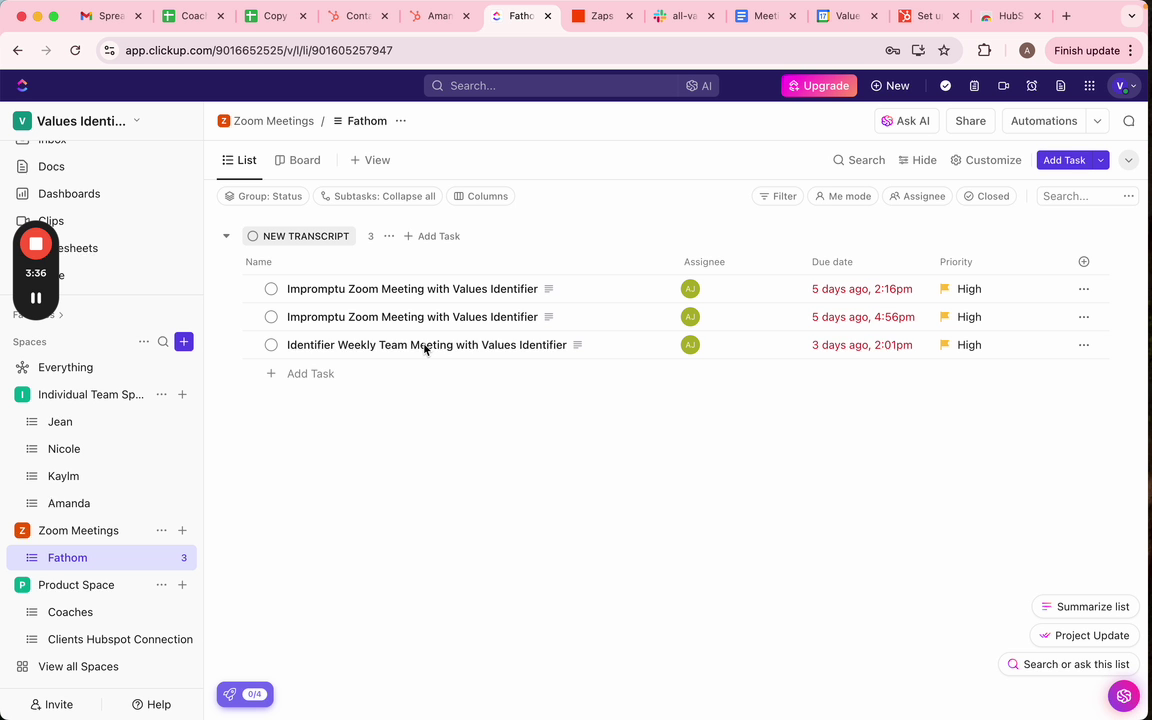This screenshot has width=1152, height=720.
Task: Click the pink Upgrade button
Action: click(819, 86)
